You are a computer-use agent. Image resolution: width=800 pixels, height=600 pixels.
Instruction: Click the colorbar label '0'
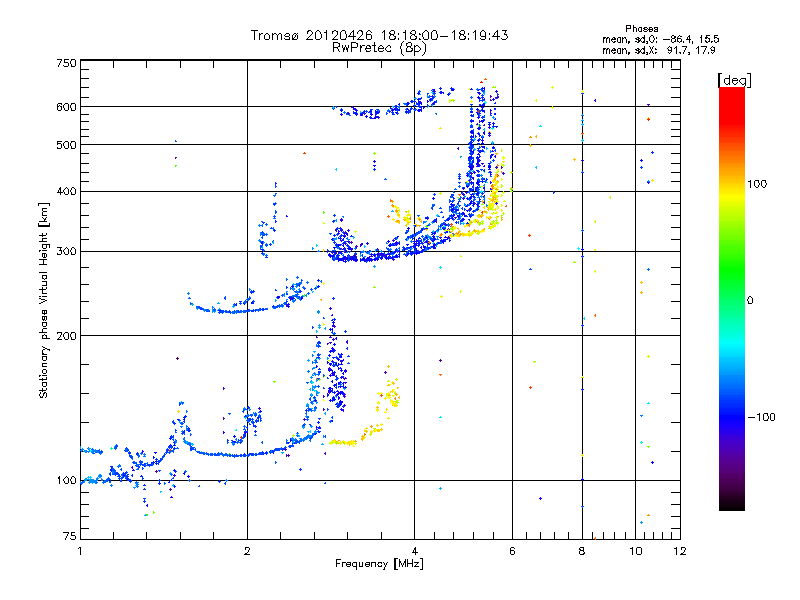pyautogui.click(x=750, y=300)
